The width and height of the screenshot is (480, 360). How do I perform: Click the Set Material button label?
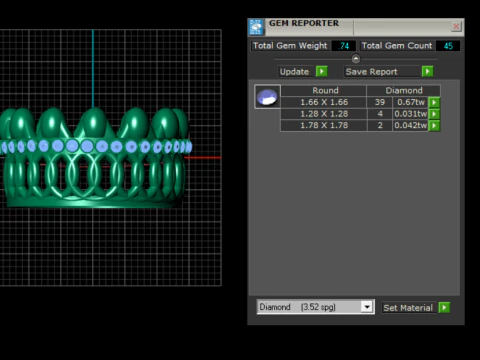[x=408, y=308]
